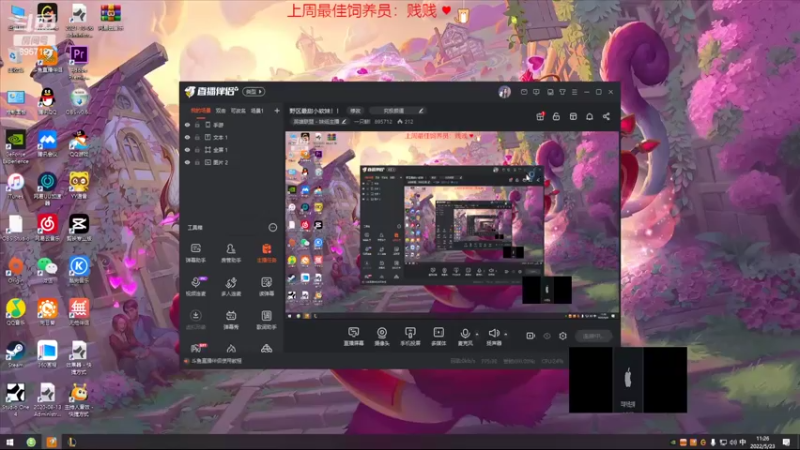
Task: Expand the speaker options arrow
Action: pyautogui.click(x=506, y=335)
